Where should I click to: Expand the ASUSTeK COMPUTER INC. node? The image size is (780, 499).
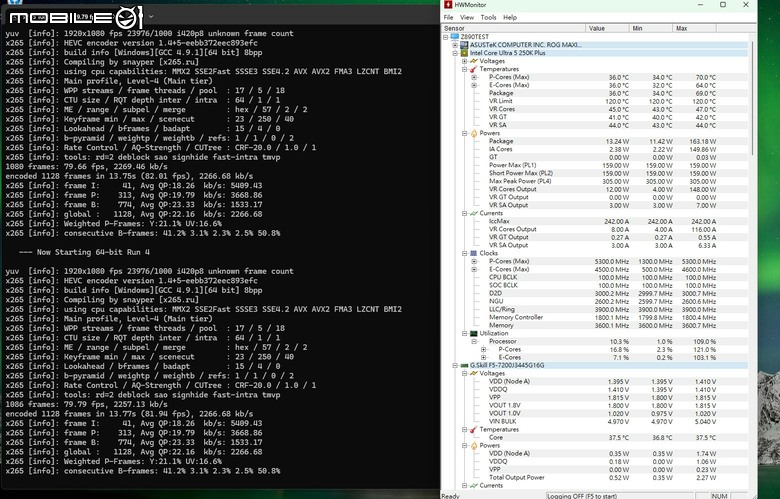coord(455,45)
